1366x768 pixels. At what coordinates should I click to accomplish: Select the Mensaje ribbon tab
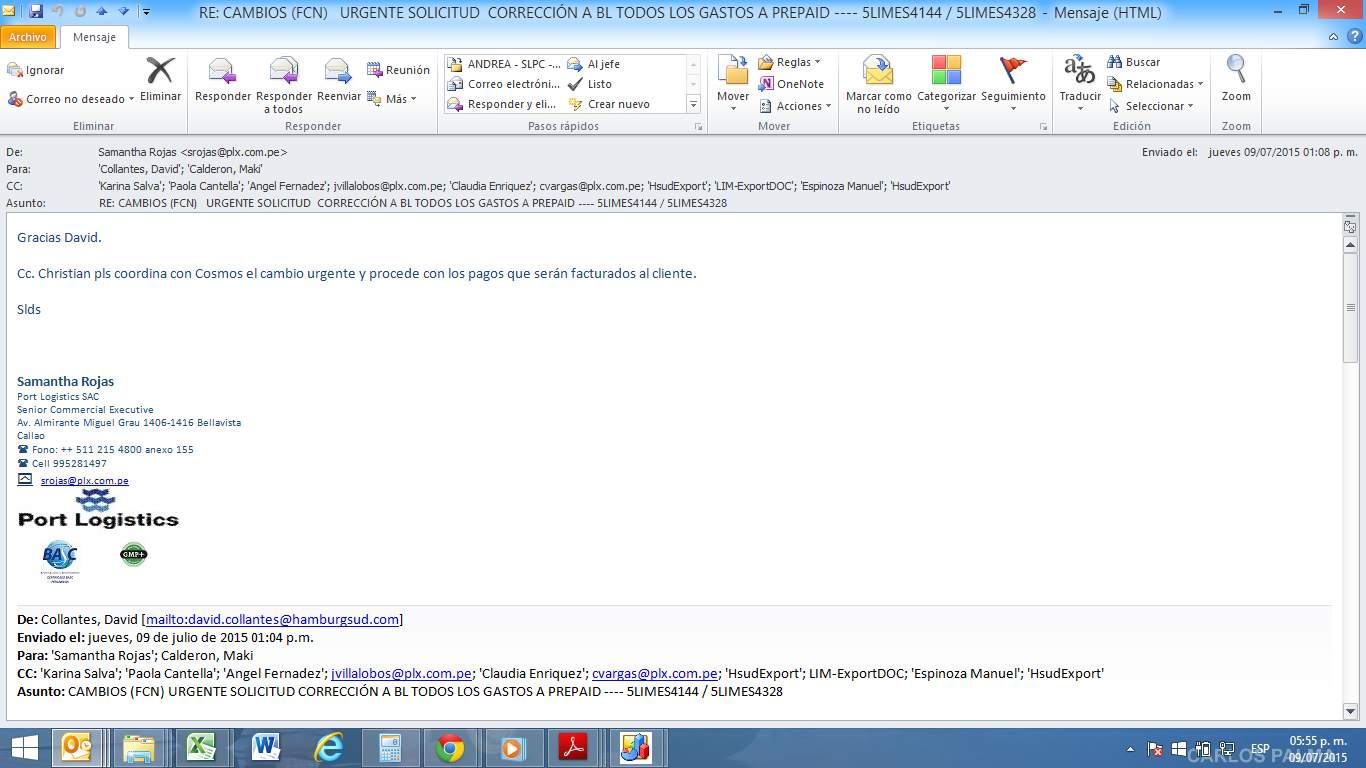[94, 37]
